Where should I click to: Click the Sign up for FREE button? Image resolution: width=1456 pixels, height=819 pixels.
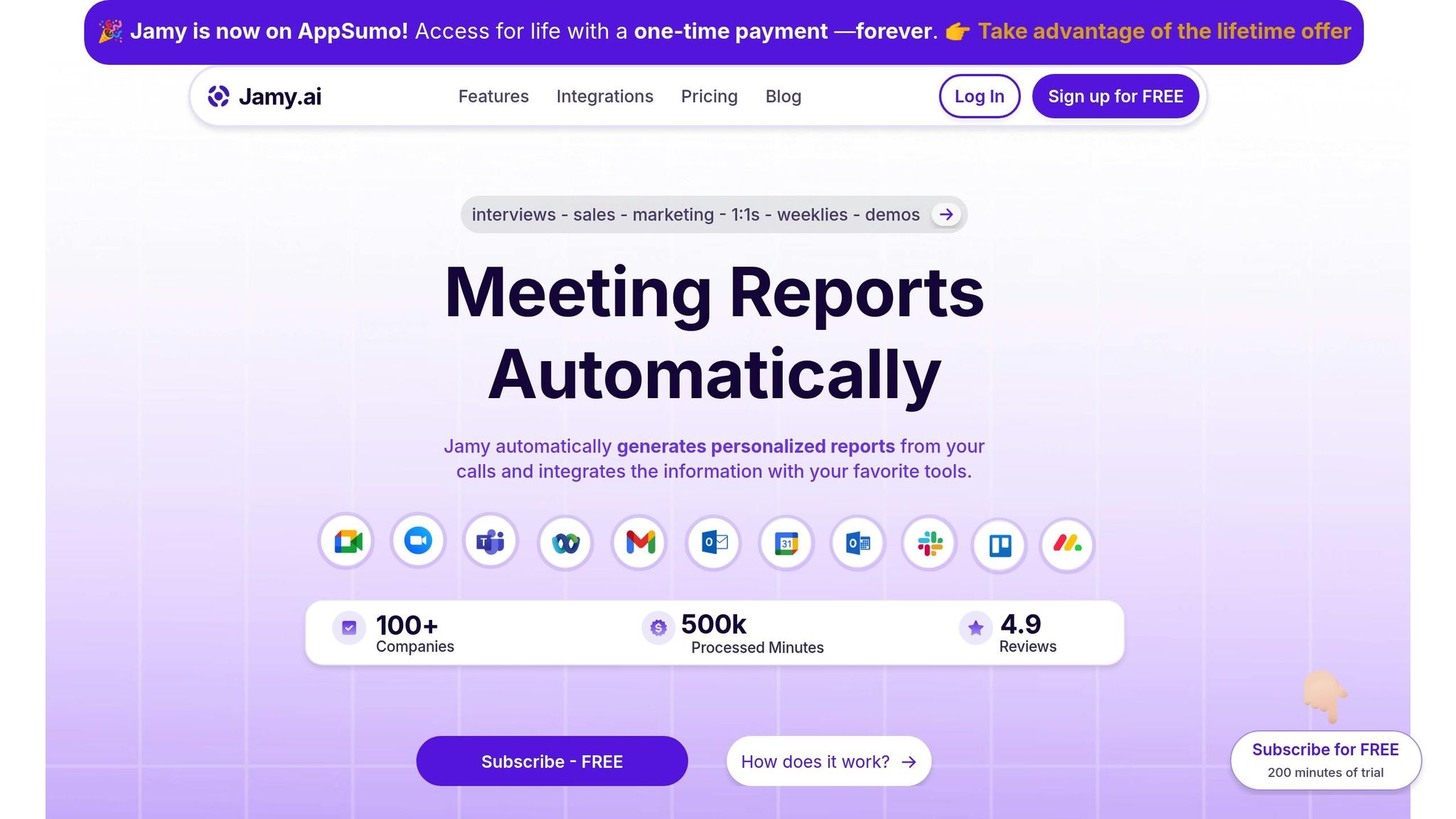pyautogui.click(x=1115, y=96)
